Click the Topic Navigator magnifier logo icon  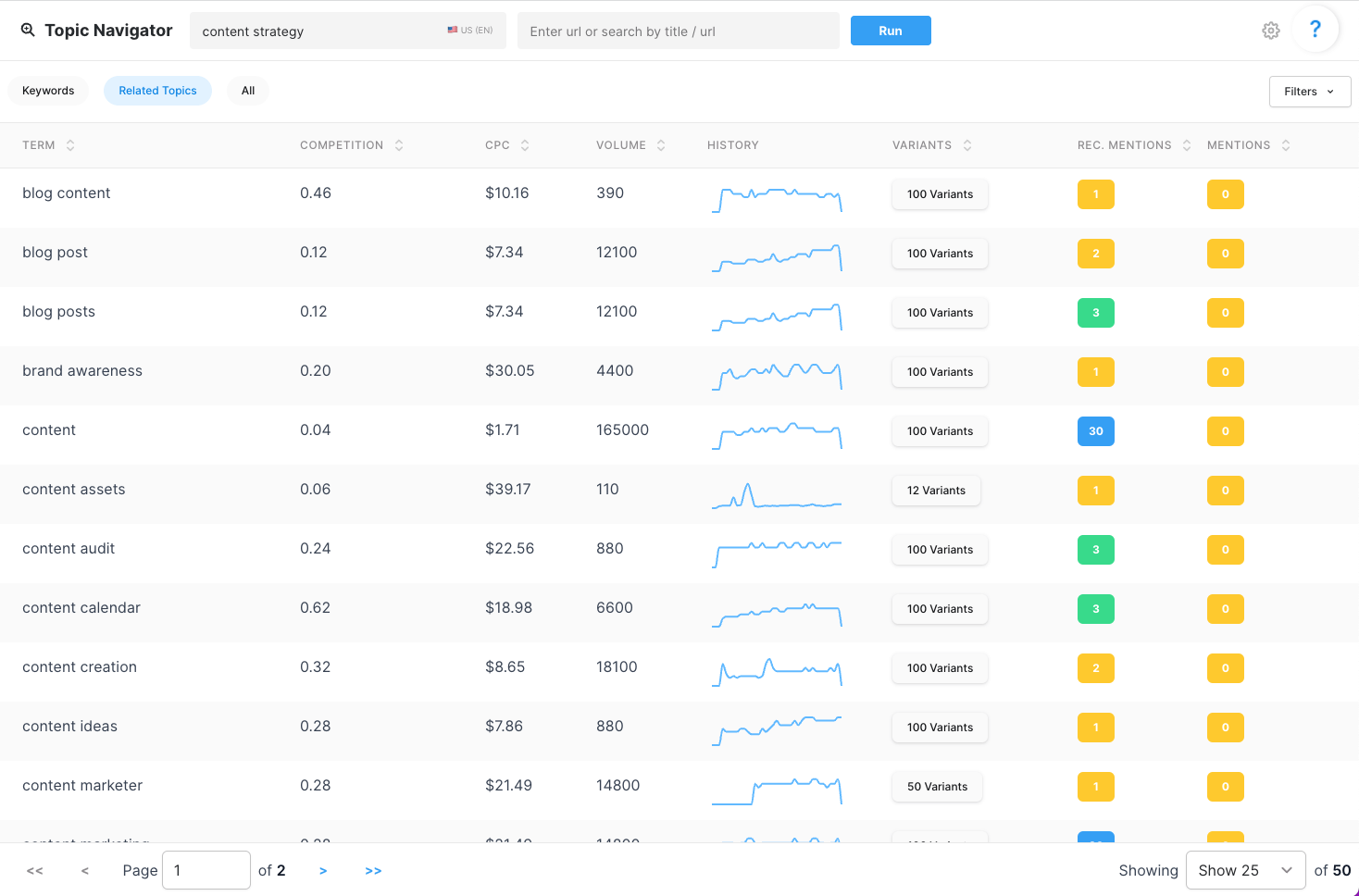point(28,30)
